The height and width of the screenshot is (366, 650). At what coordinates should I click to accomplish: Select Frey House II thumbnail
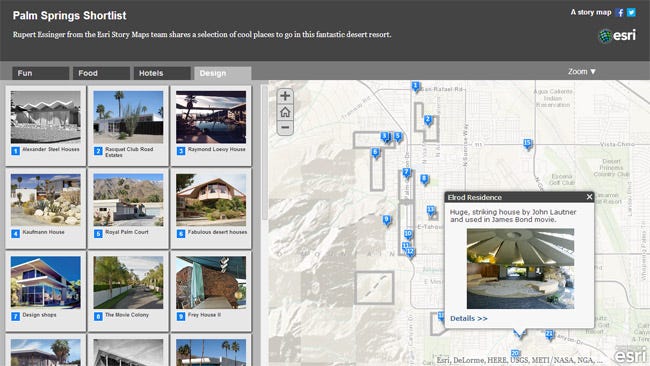(211, 282)
